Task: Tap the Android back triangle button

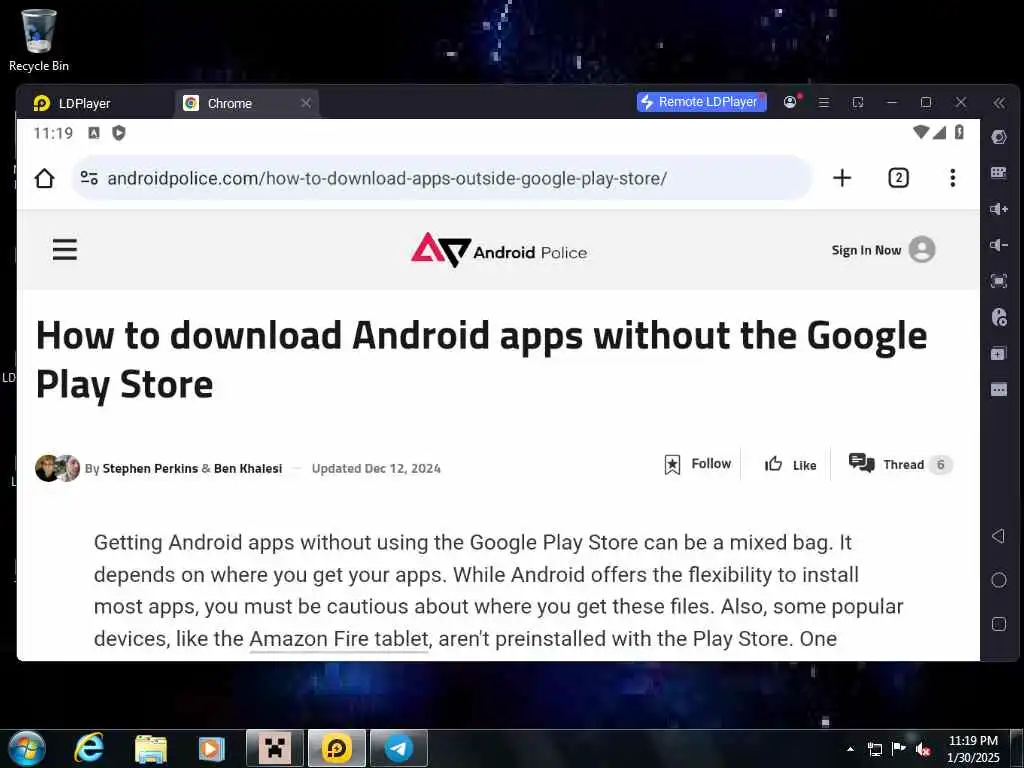Action: tap(998, 536)
